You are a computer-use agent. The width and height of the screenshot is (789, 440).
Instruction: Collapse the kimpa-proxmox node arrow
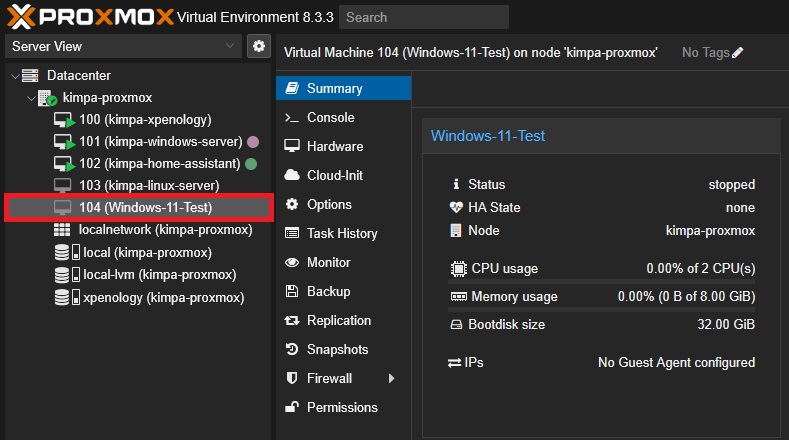pos(30,98)
